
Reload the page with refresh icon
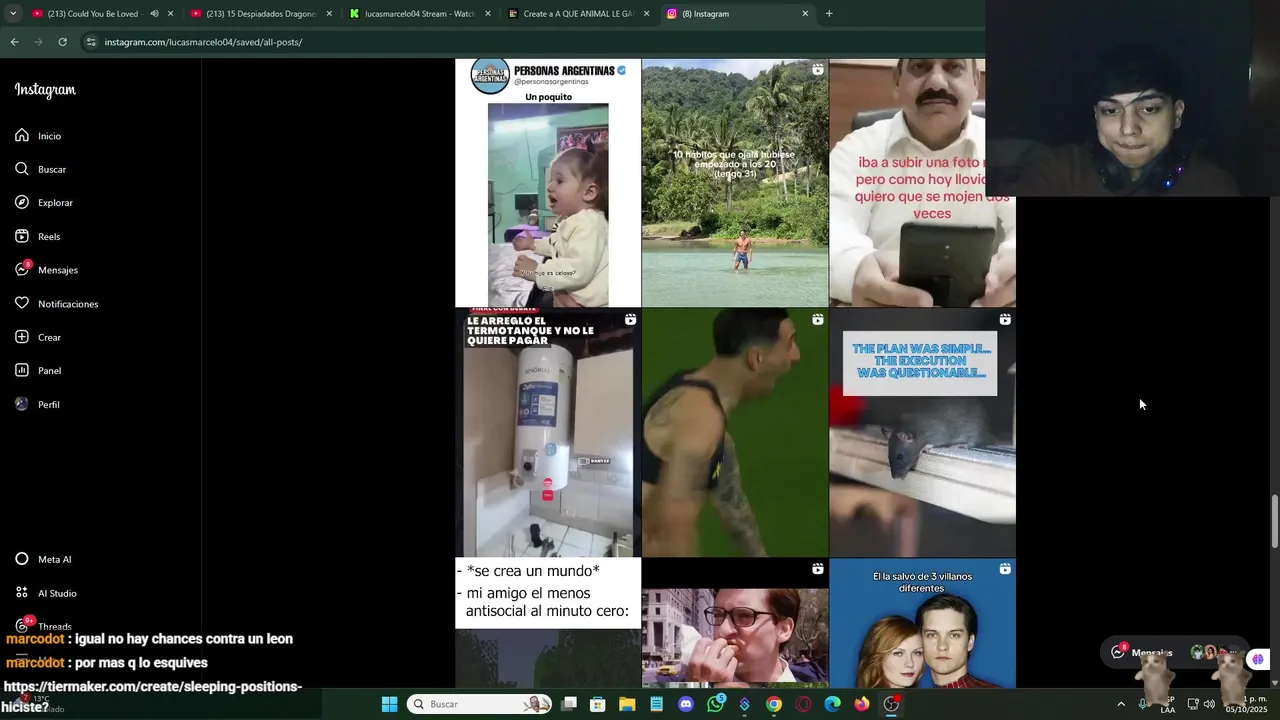tap(62, 42)
